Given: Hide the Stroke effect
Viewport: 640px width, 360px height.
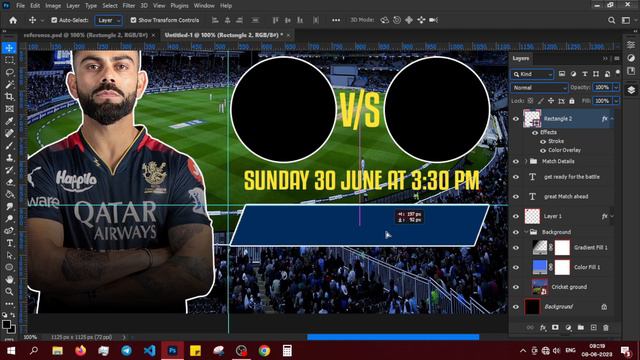Looking at the screenshot, I should pyautogui.click(x=543, y=141).
